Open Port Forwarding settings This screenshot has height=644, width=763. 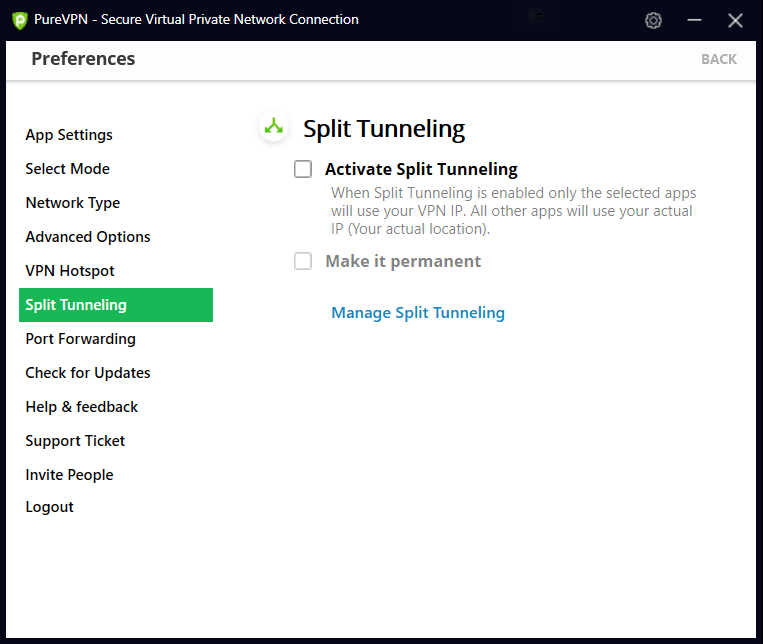coord(81,339)
